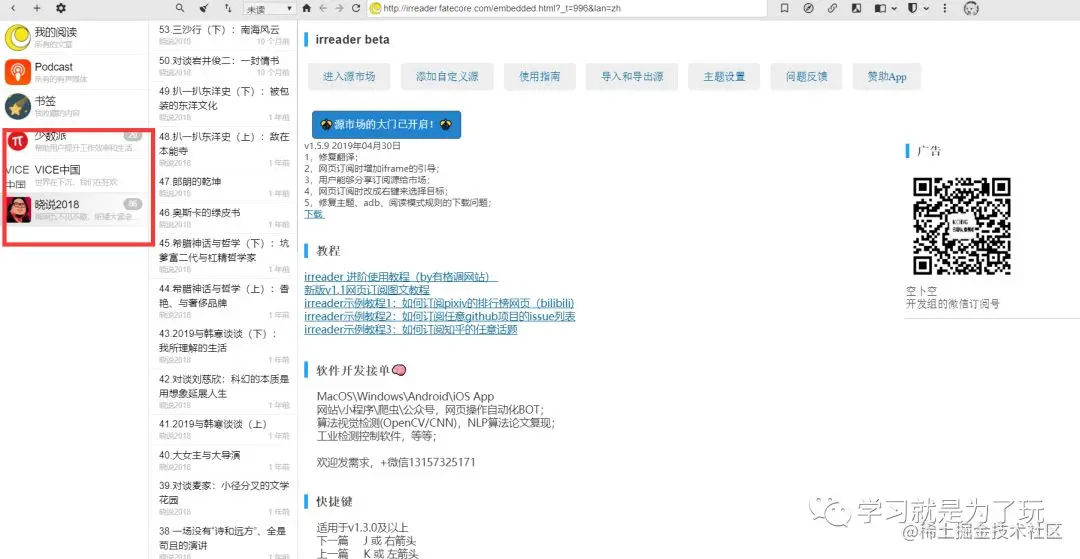Viewport: 1080px width, 559px height.
Task: Click the blue 源市场的大门已开启 button
Action: coord(386,125)
